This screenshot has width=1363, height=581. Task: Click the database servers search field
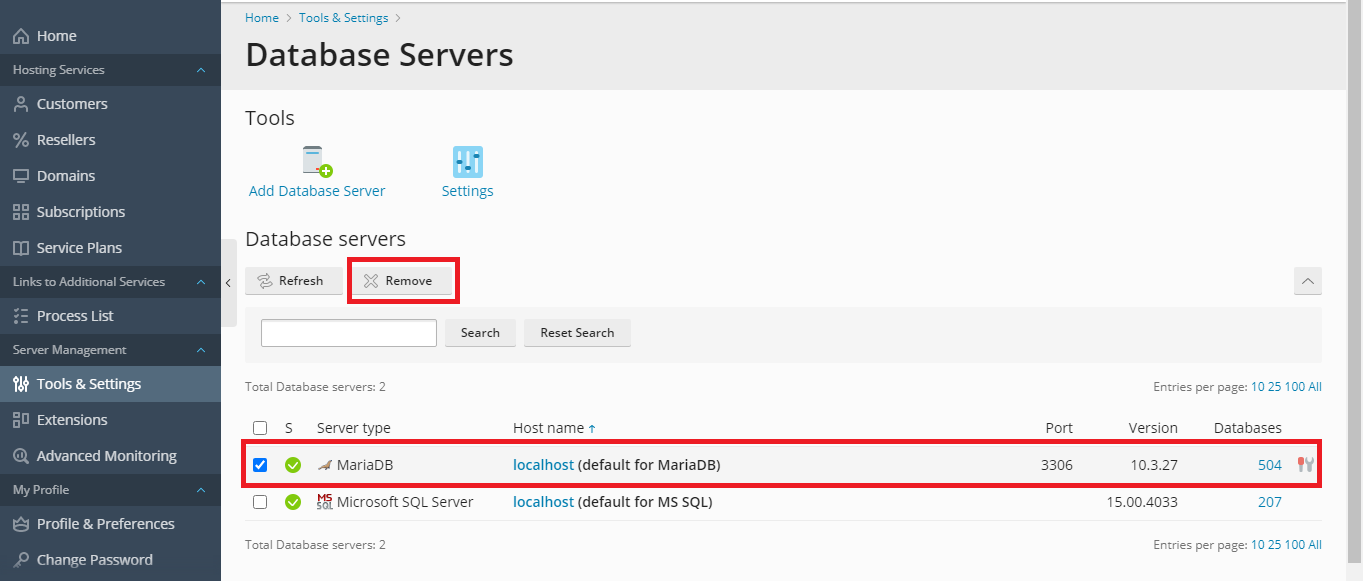[349, 333]
